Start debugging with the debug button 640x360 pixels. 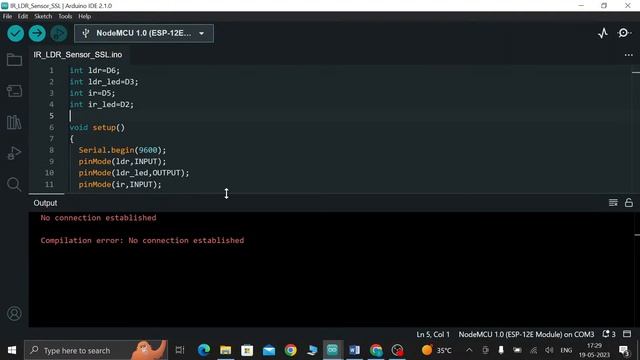pos(59,33)
